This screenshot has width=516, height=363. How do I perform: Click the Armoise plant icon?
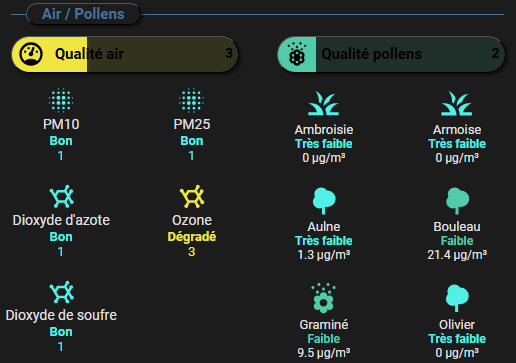pyautogui.click(x=457, y=104)
